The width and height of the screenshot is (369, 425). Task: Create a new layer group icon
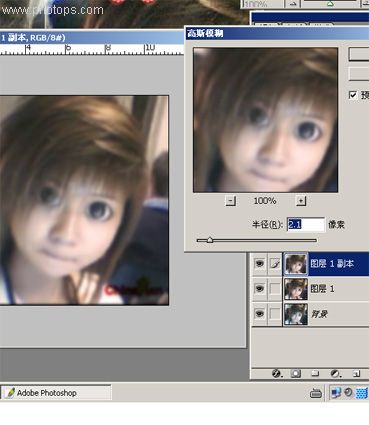coord(315,374)
